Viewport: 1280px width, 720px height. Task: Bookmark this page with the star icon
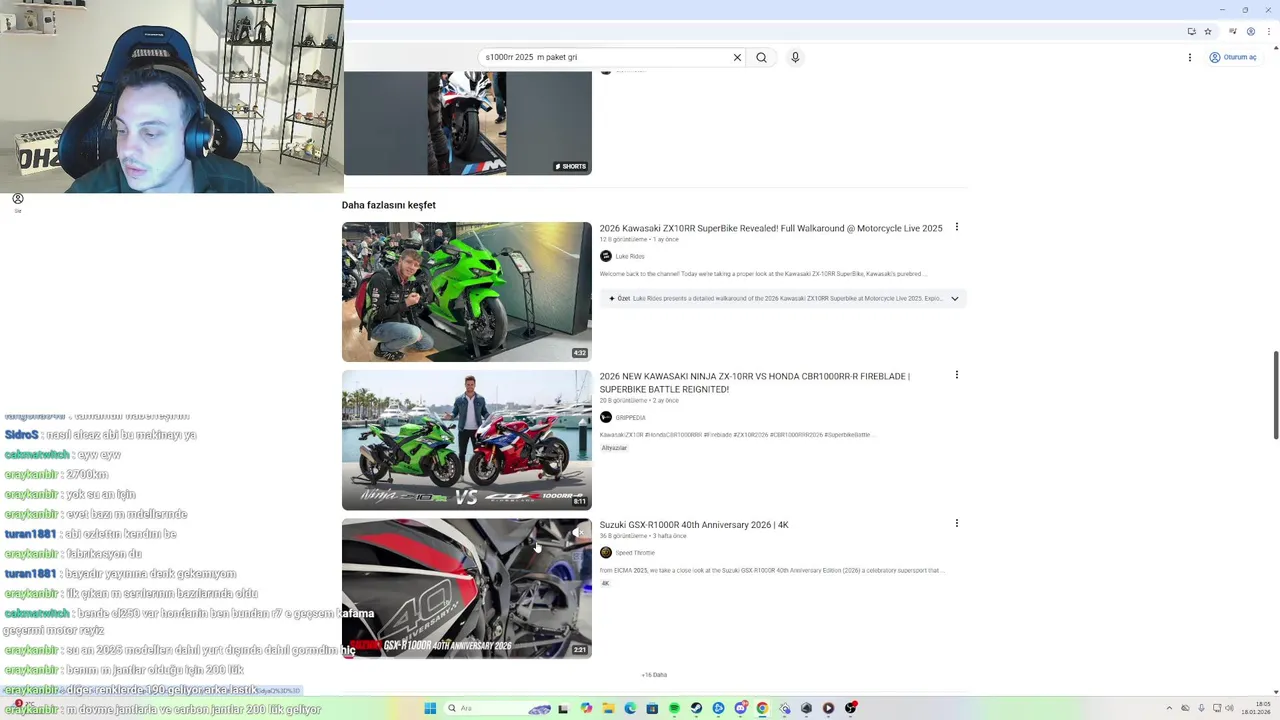(x=1206, y=31)
